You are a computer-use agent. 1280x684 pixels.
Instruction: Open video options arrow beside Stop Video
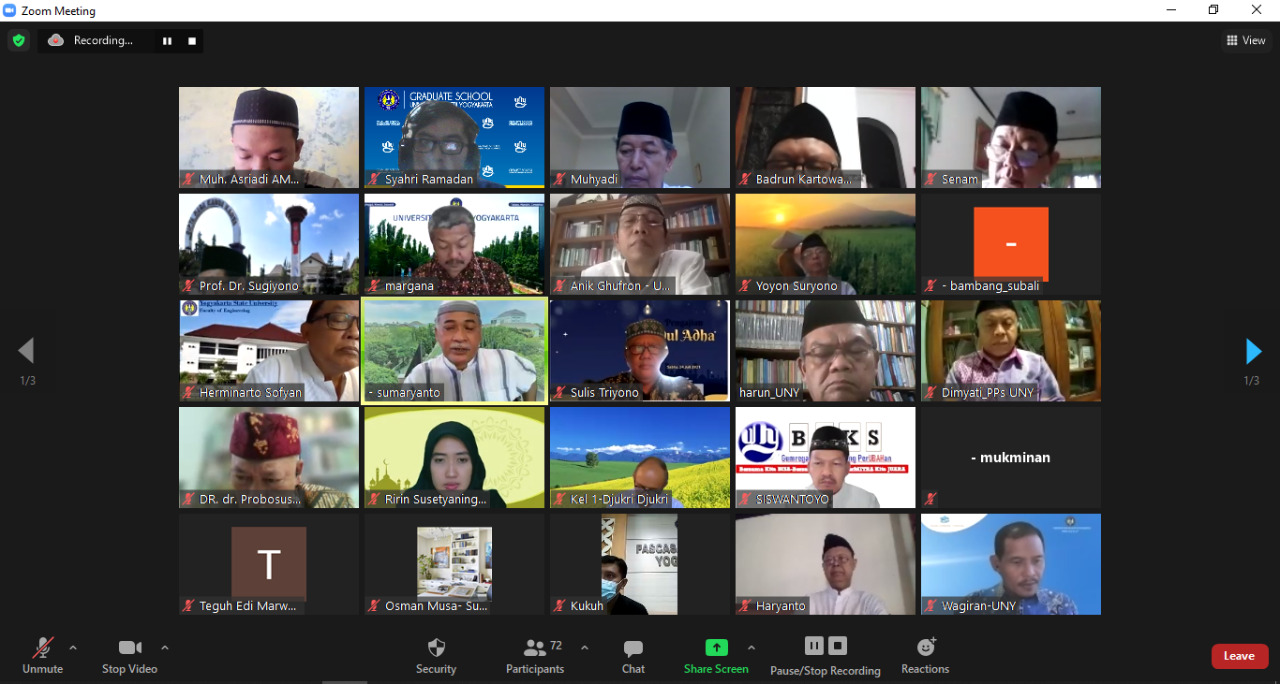pos(165,648)
